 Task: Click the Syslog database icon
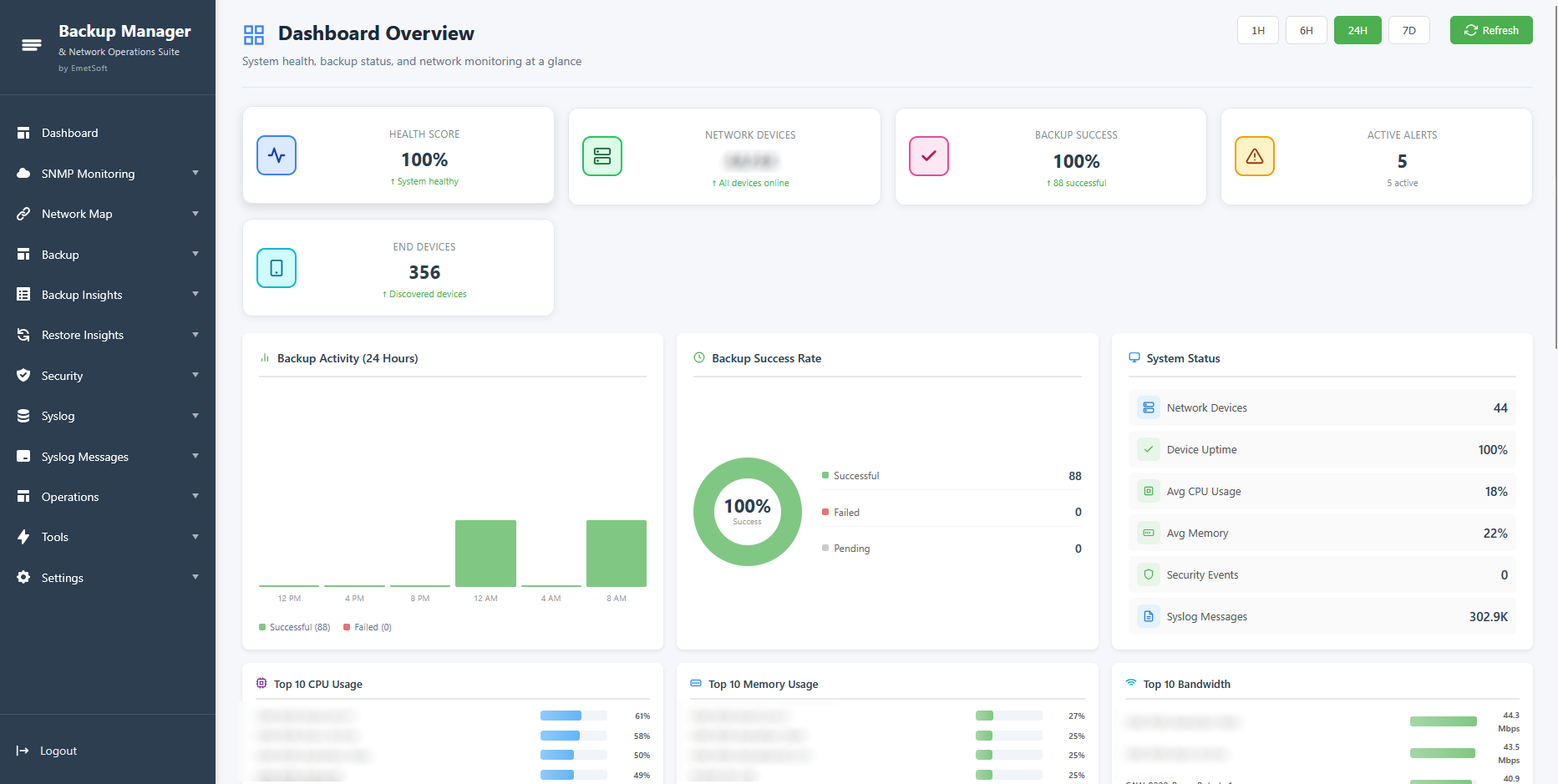(23, 416)
